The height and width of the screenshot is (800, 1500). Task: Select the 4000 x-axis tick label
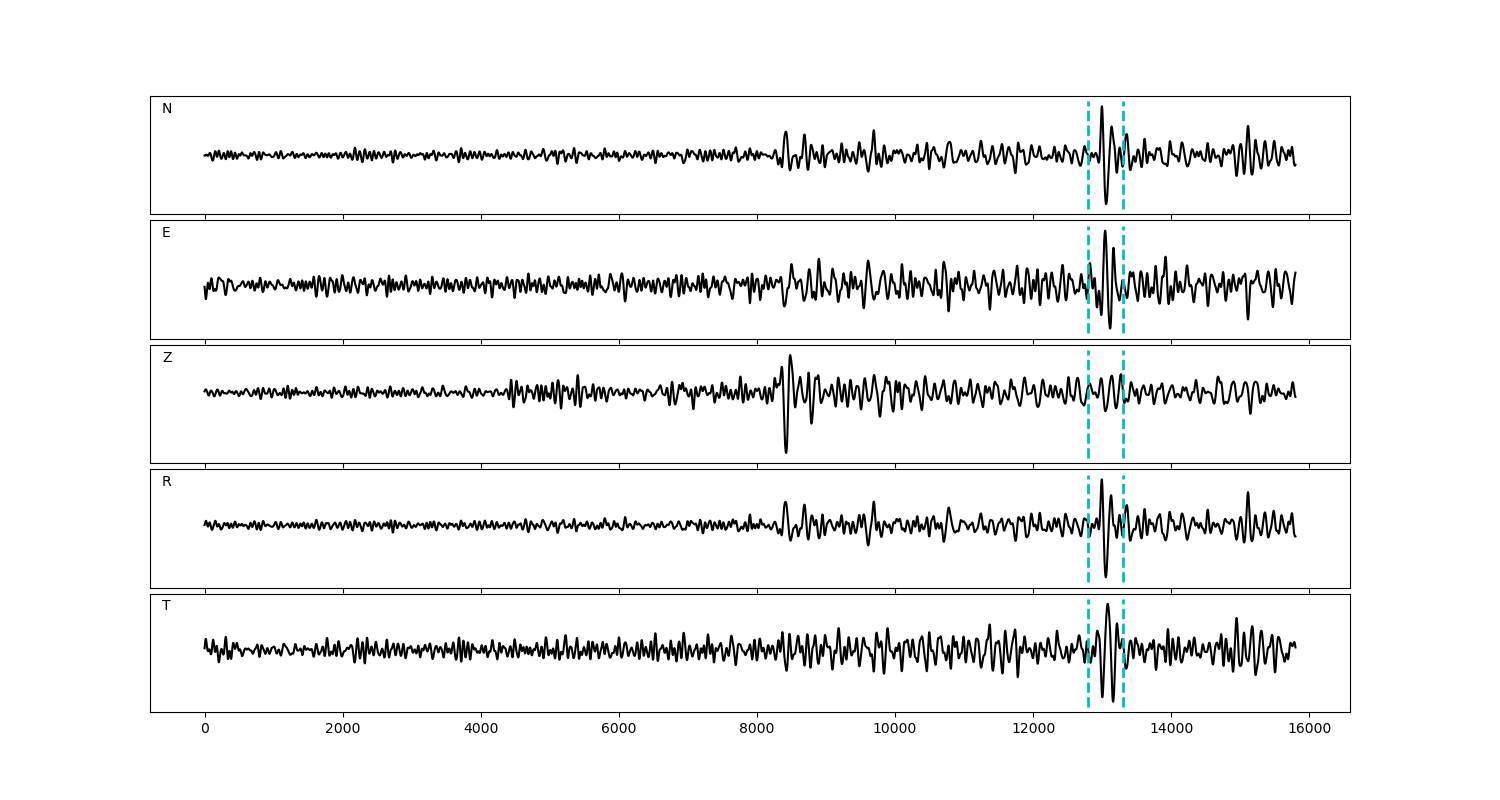(481, 730)
